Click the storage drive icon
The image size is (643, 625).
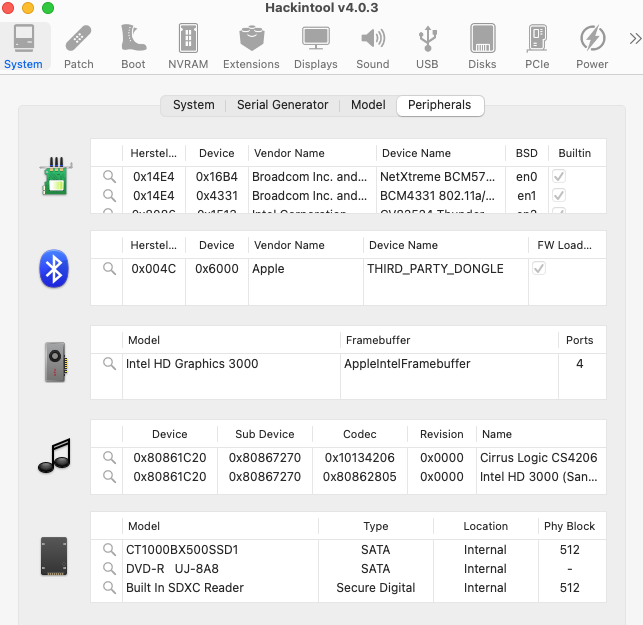(54, 556)
